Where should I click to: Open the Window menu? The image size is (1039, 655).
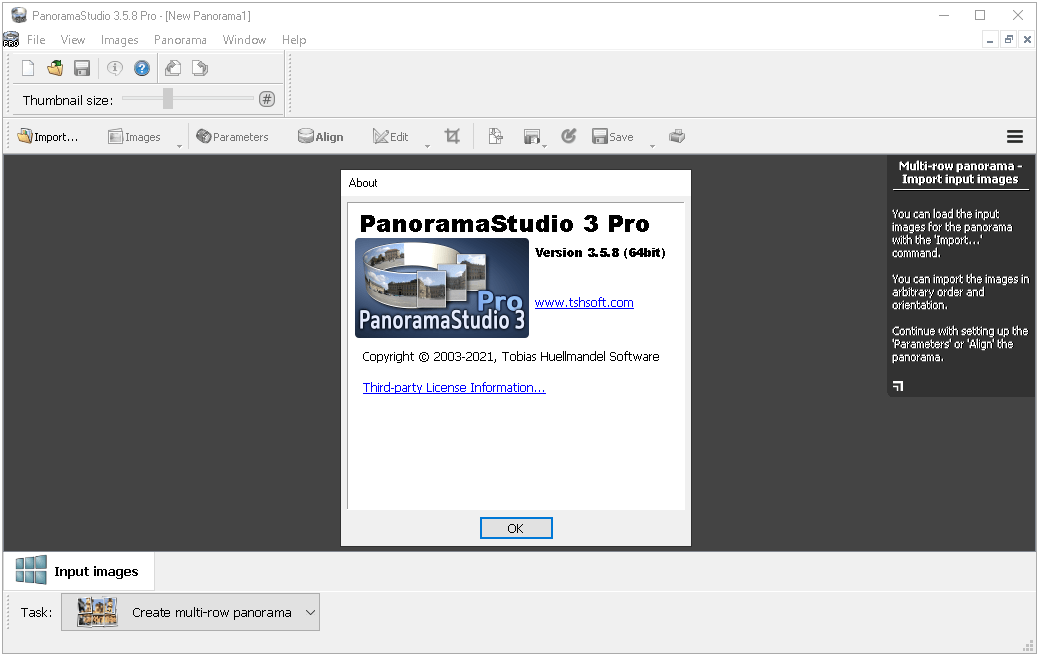click(244, 40)
